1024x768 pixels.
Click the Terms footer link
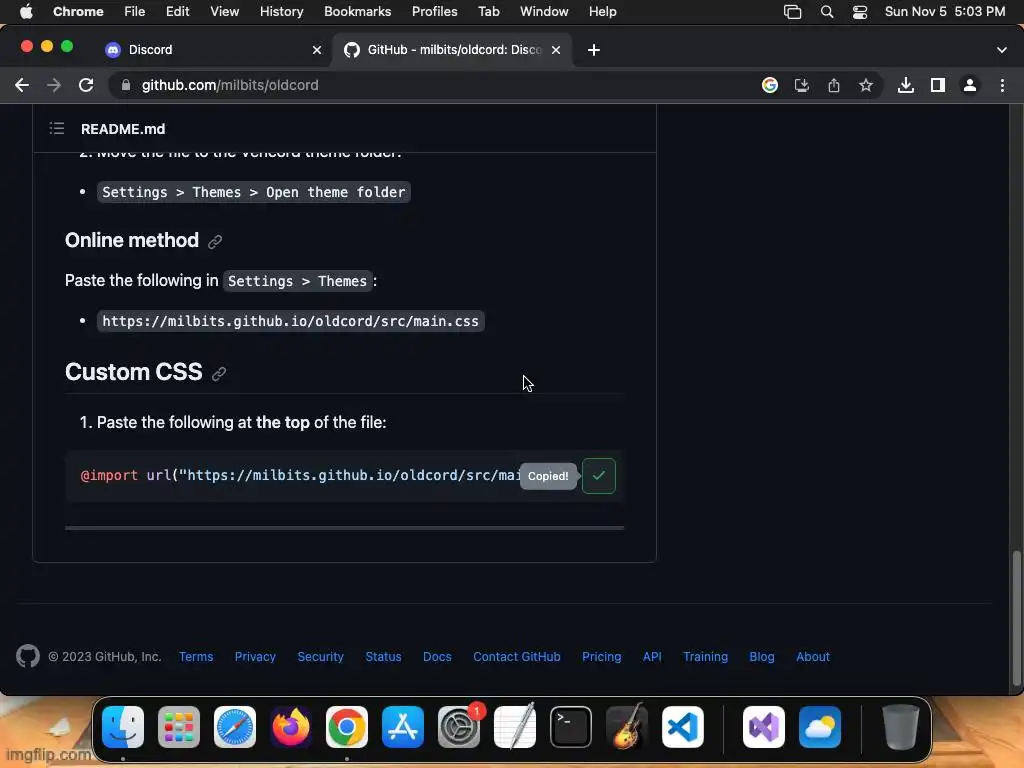pos(196,656)
